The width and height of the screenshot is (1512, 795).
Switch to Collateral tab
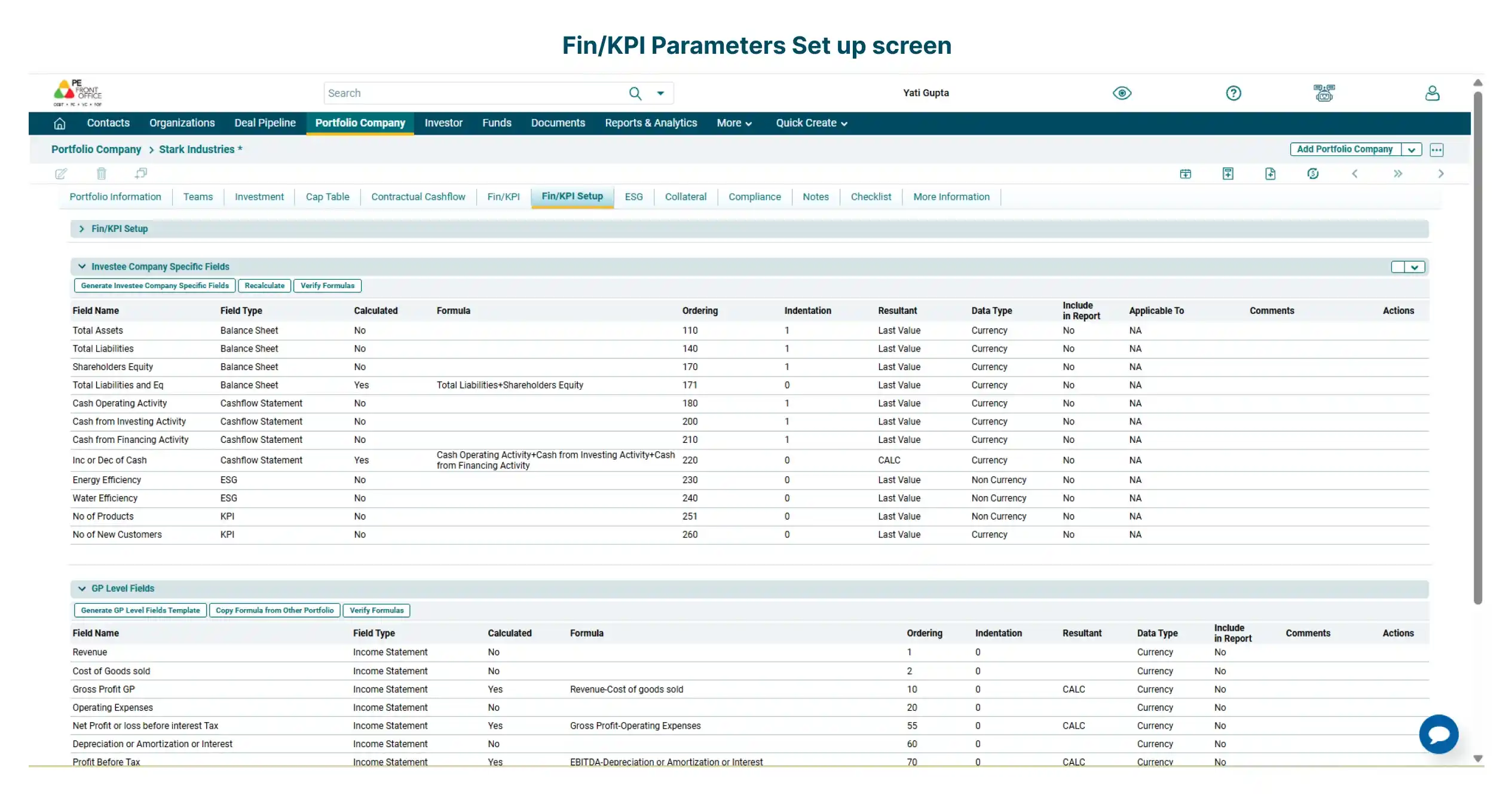coord(685,197)
